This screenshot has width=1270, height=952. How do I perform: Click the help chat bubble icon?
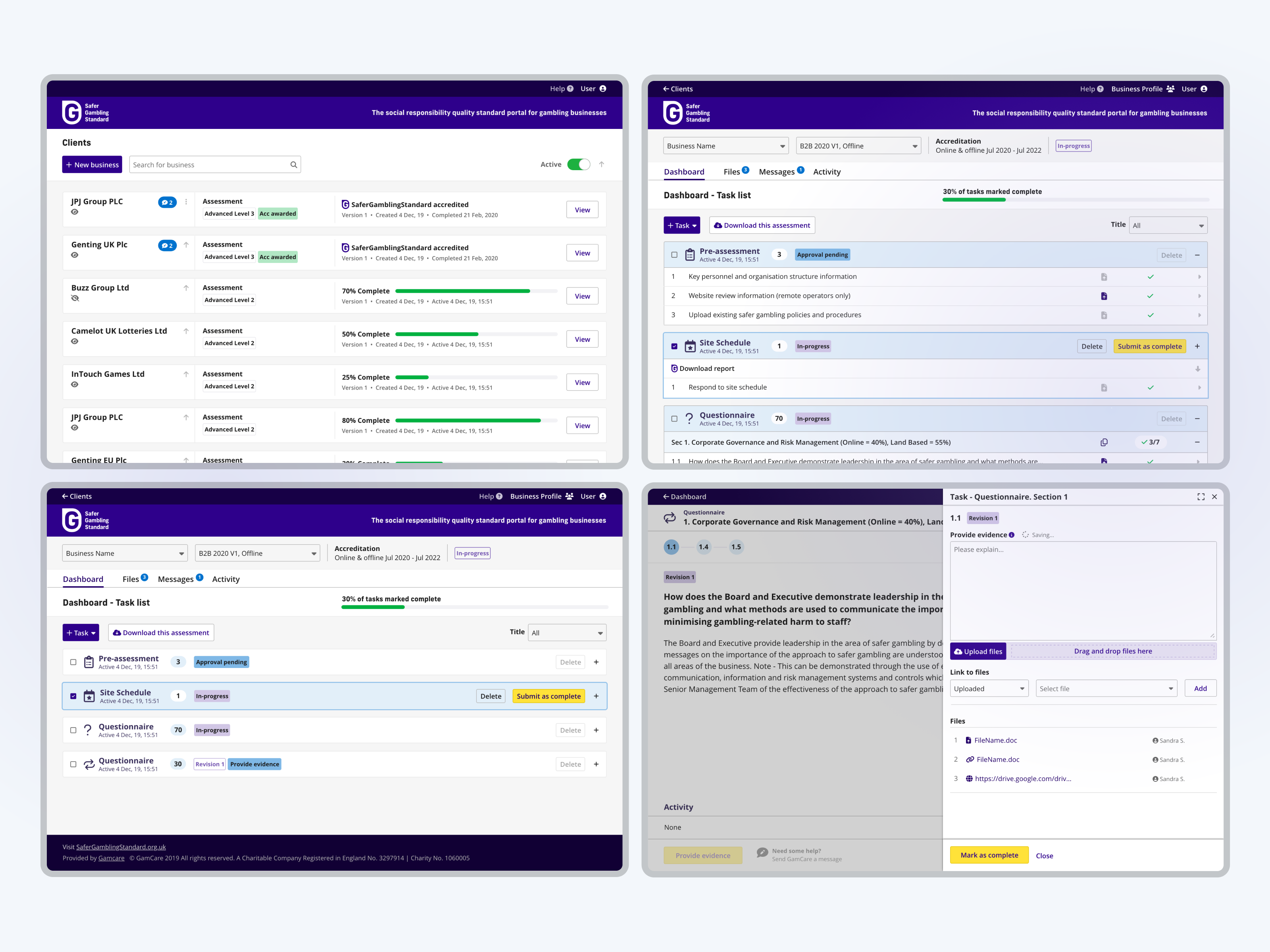click(x=762, y=853)
